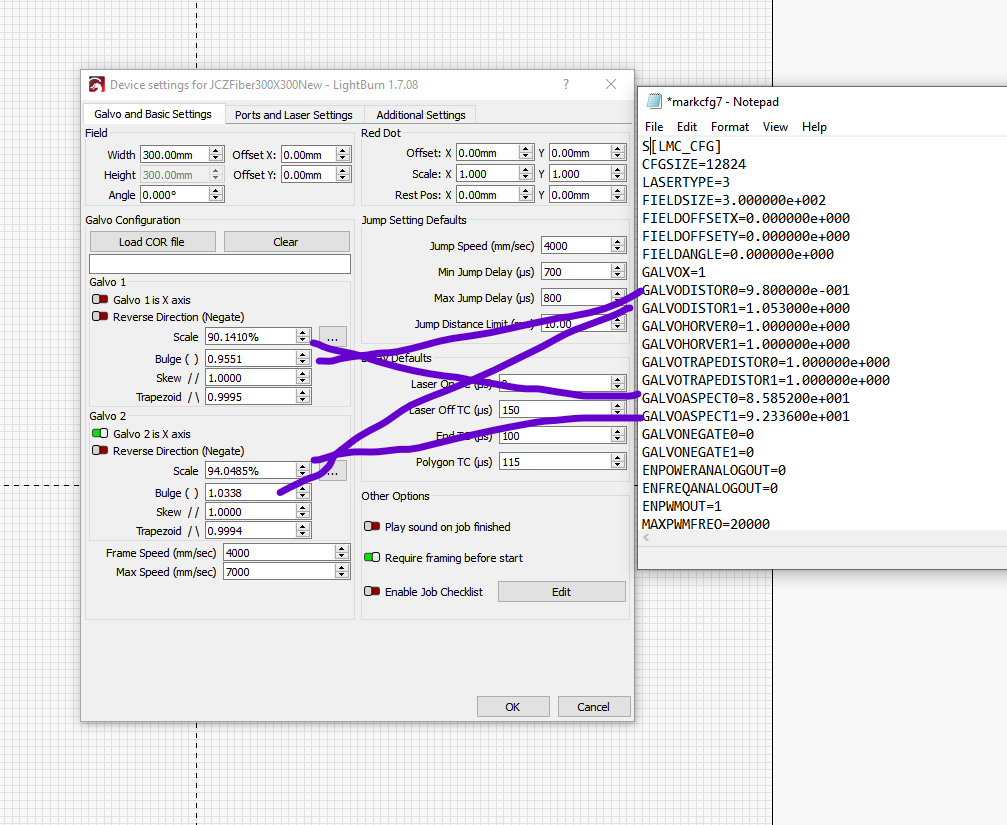Click the COR file path text box
The height and width of the screenshot is (825, 1007).
[220, 264]
